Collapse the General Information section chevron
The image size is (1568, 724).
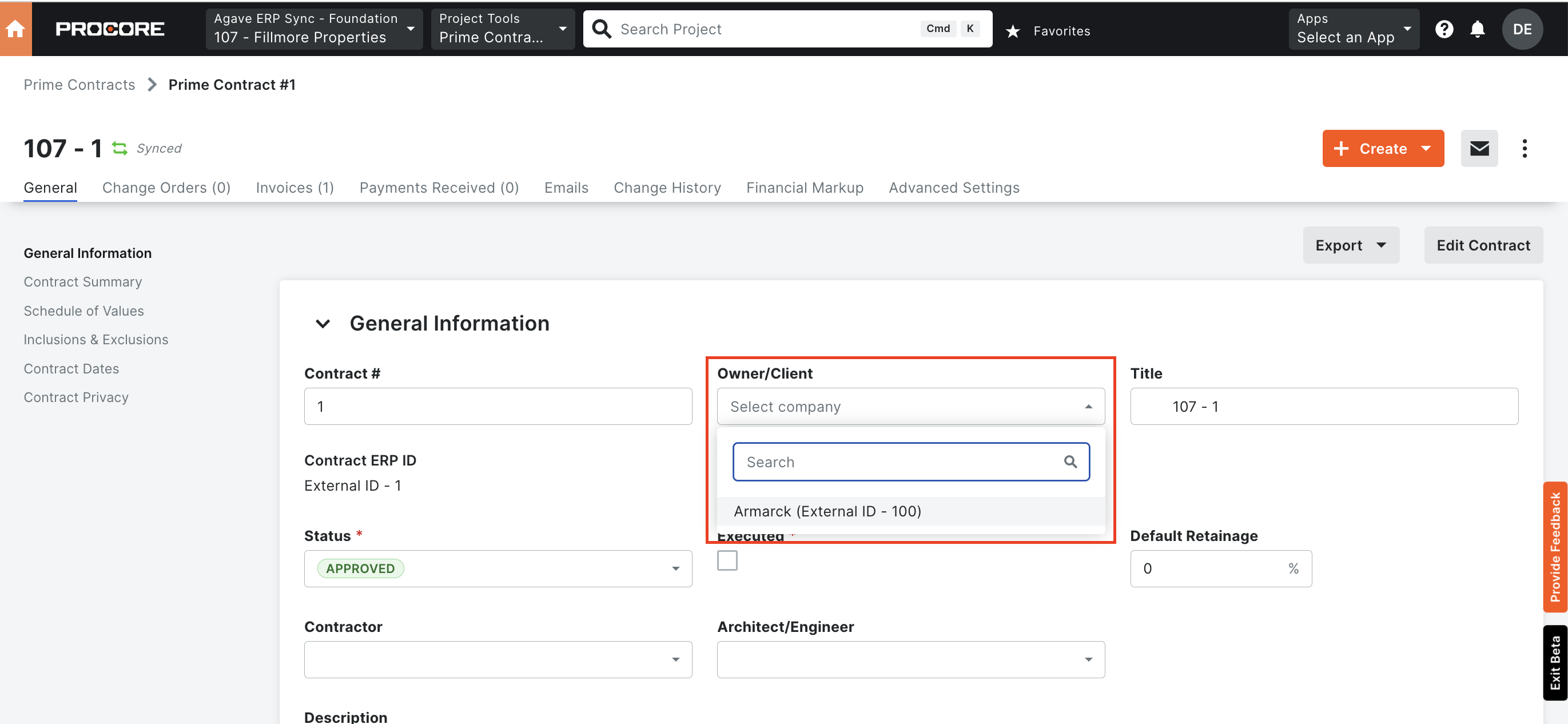(x=323, y=323)
